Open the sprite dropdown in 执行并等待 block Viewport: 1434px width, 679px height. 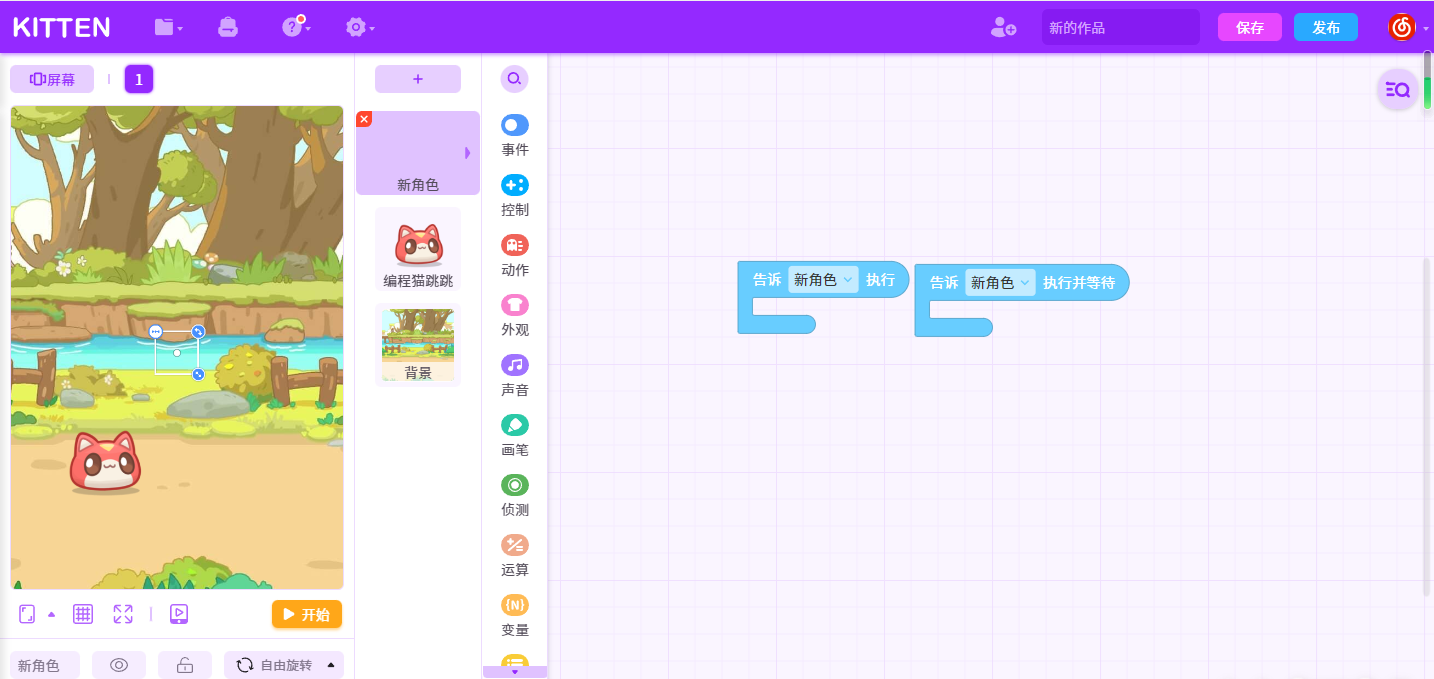coord(1000,283)
